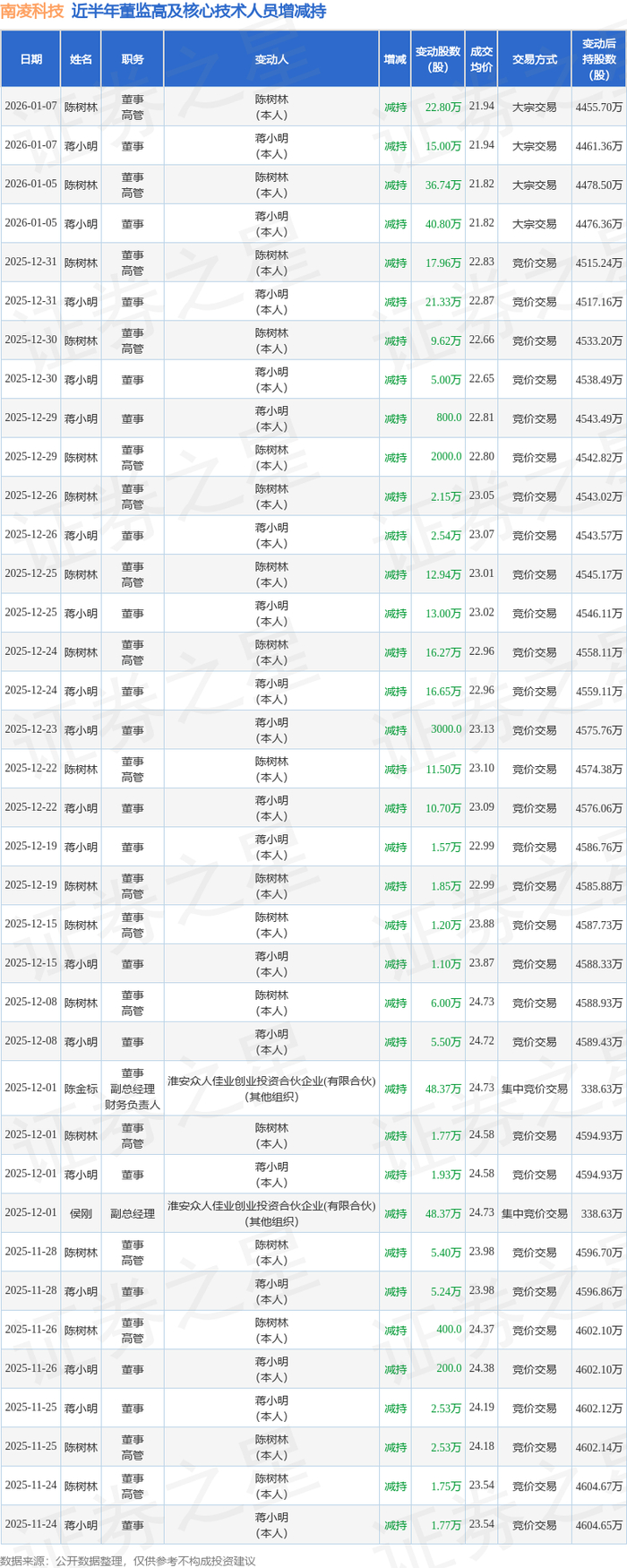Click the 9.62万 share change value
The width and height of the screenshot is (627, 1568).
[x=446, y=340]
